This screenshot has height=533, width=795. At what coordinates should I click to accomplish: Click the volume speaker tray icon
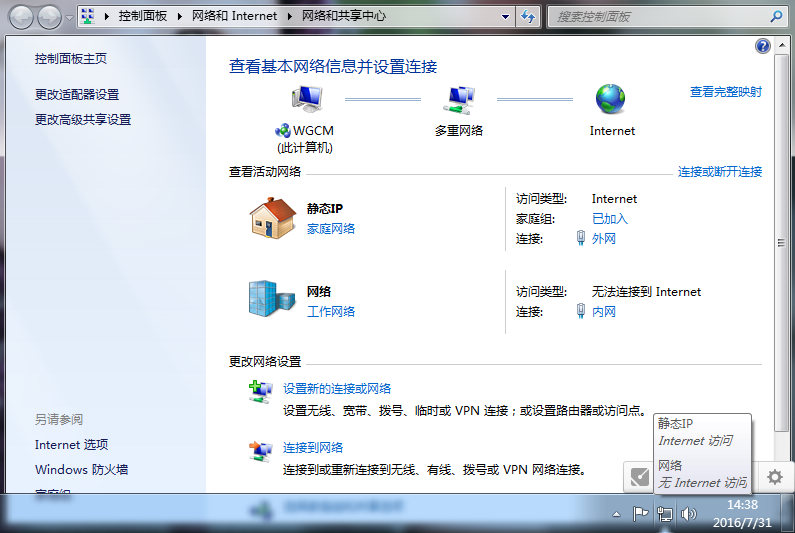tap(688, 514)
